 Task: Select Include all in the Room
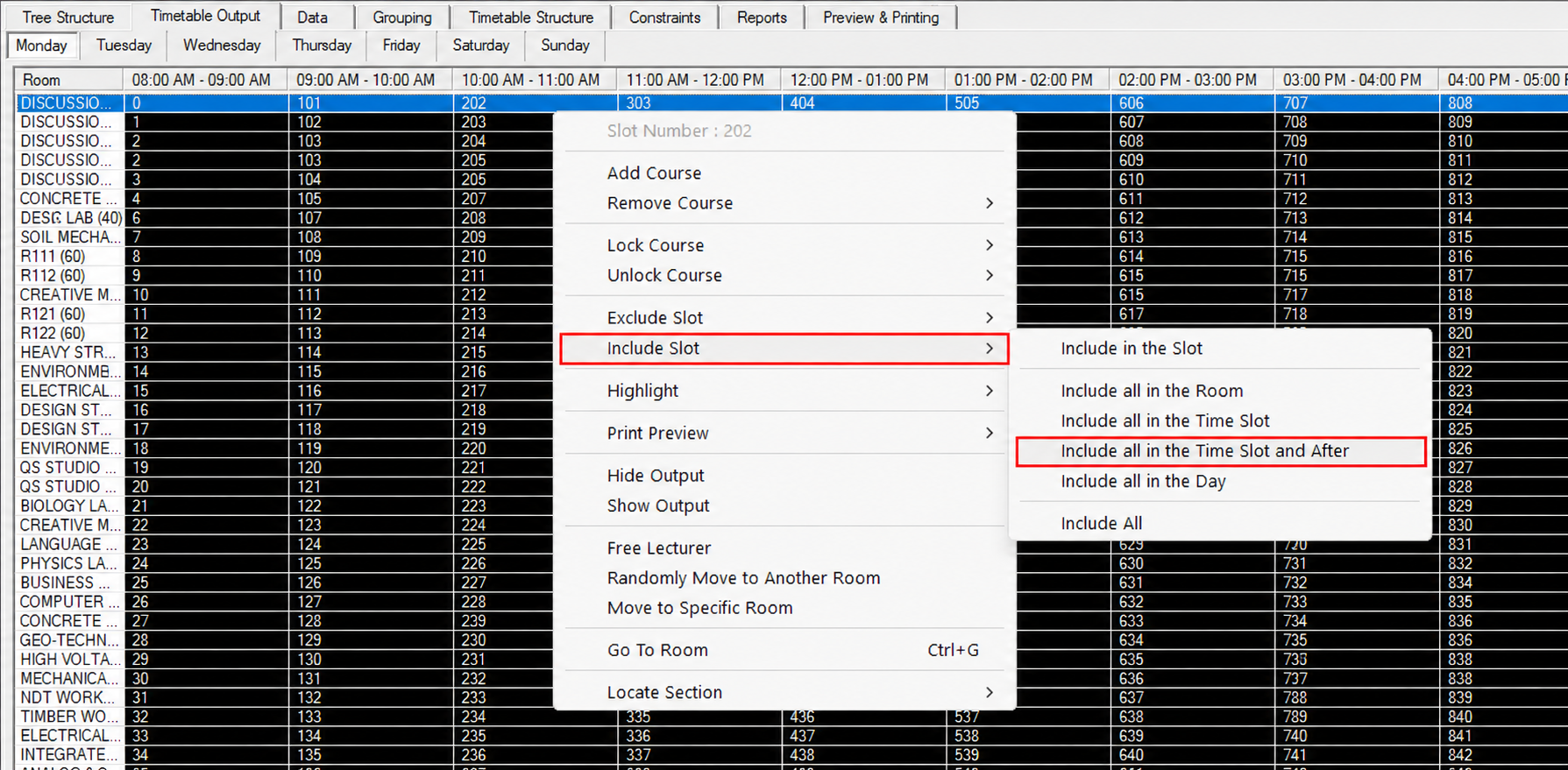coord(1220,391)
